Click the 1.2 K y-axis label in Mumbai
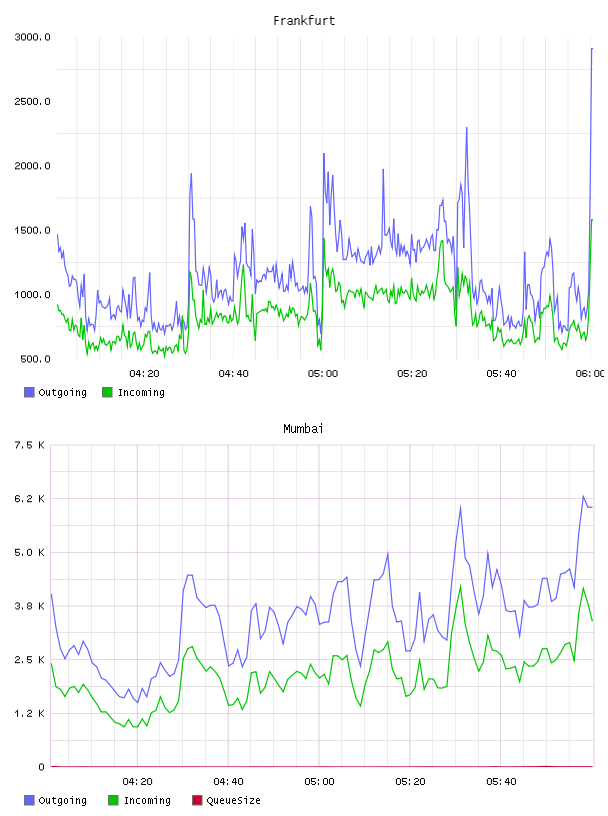 coord(29,713)
